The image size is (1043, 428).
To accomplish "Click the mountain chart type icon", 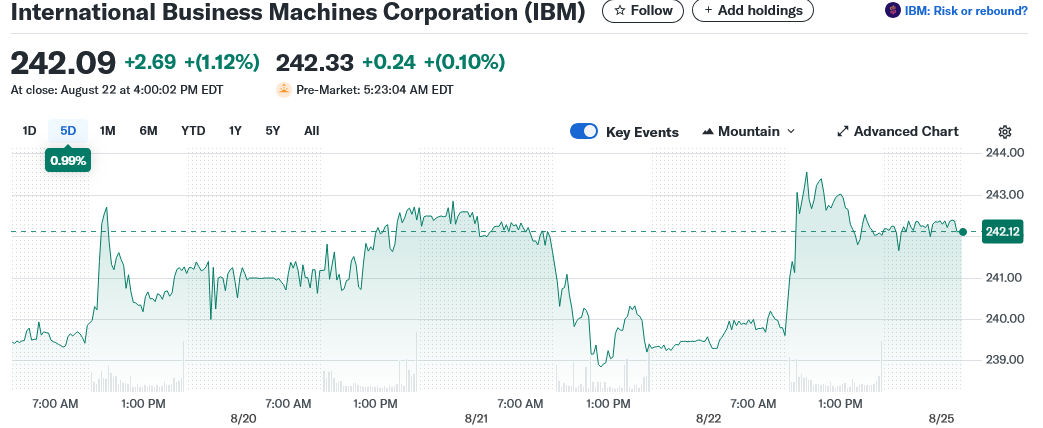I will (x=708, y=132).
